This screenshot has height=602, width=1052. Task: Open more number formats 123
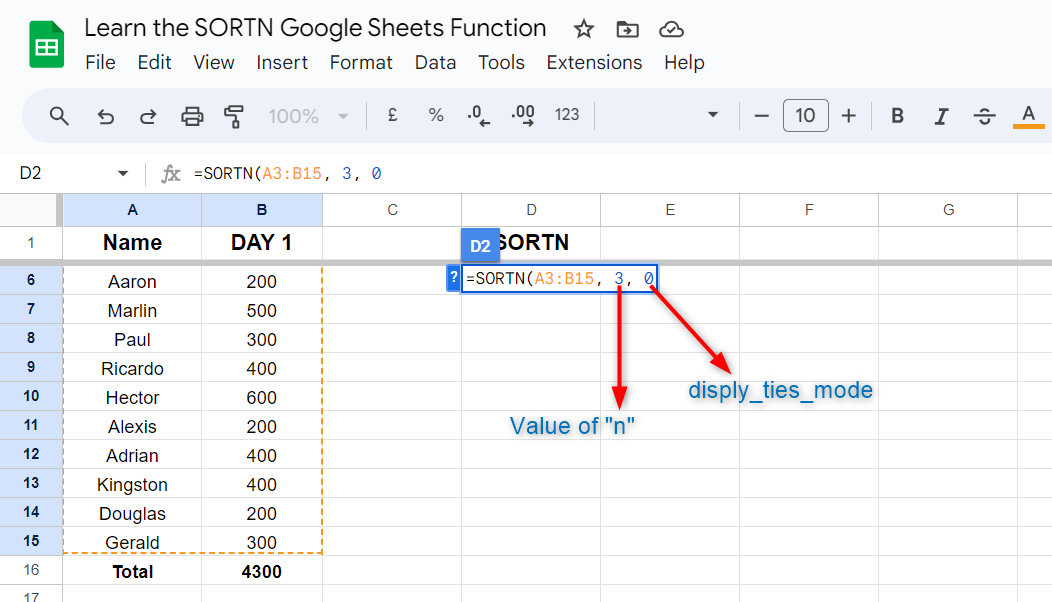pos(567,115)
